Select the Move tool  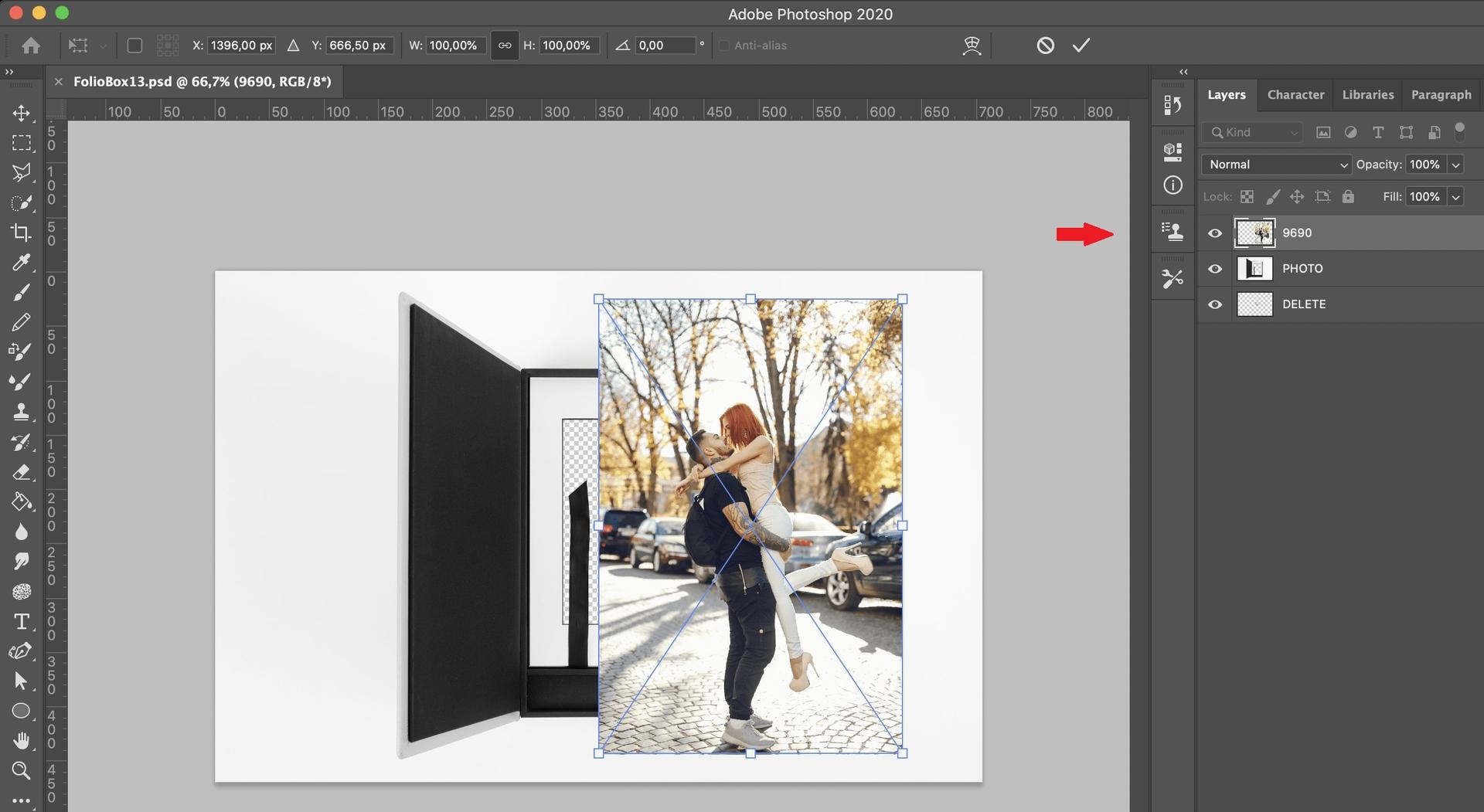click(x=22, y=113)
